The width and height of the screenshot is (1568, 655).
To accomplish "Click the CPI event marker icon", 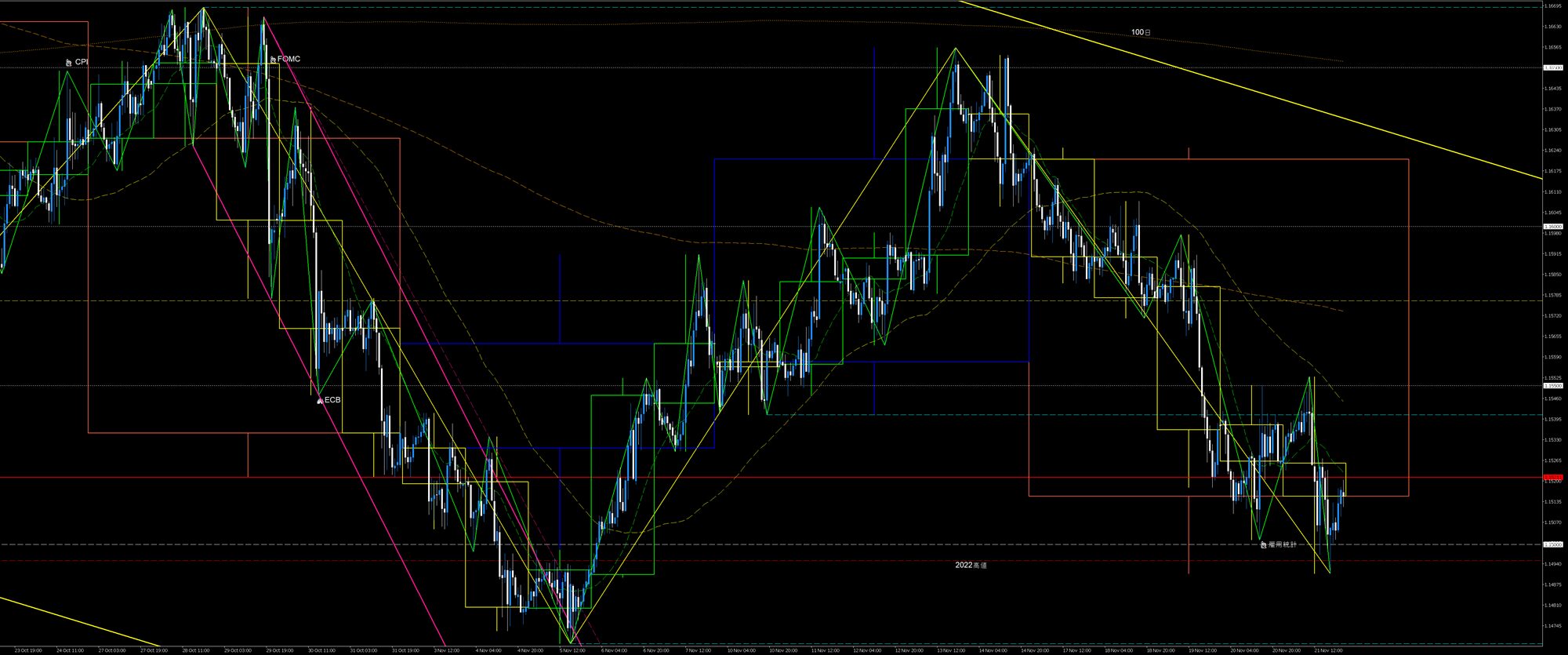I will click(69, 62).
